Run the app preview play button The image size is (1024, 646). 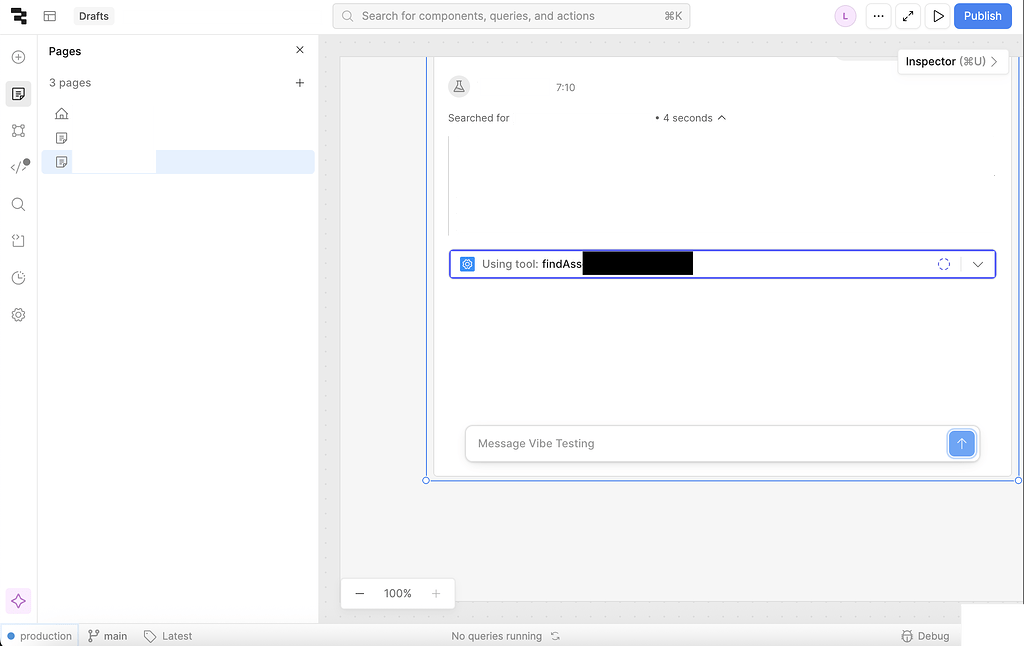pos(938,16)
